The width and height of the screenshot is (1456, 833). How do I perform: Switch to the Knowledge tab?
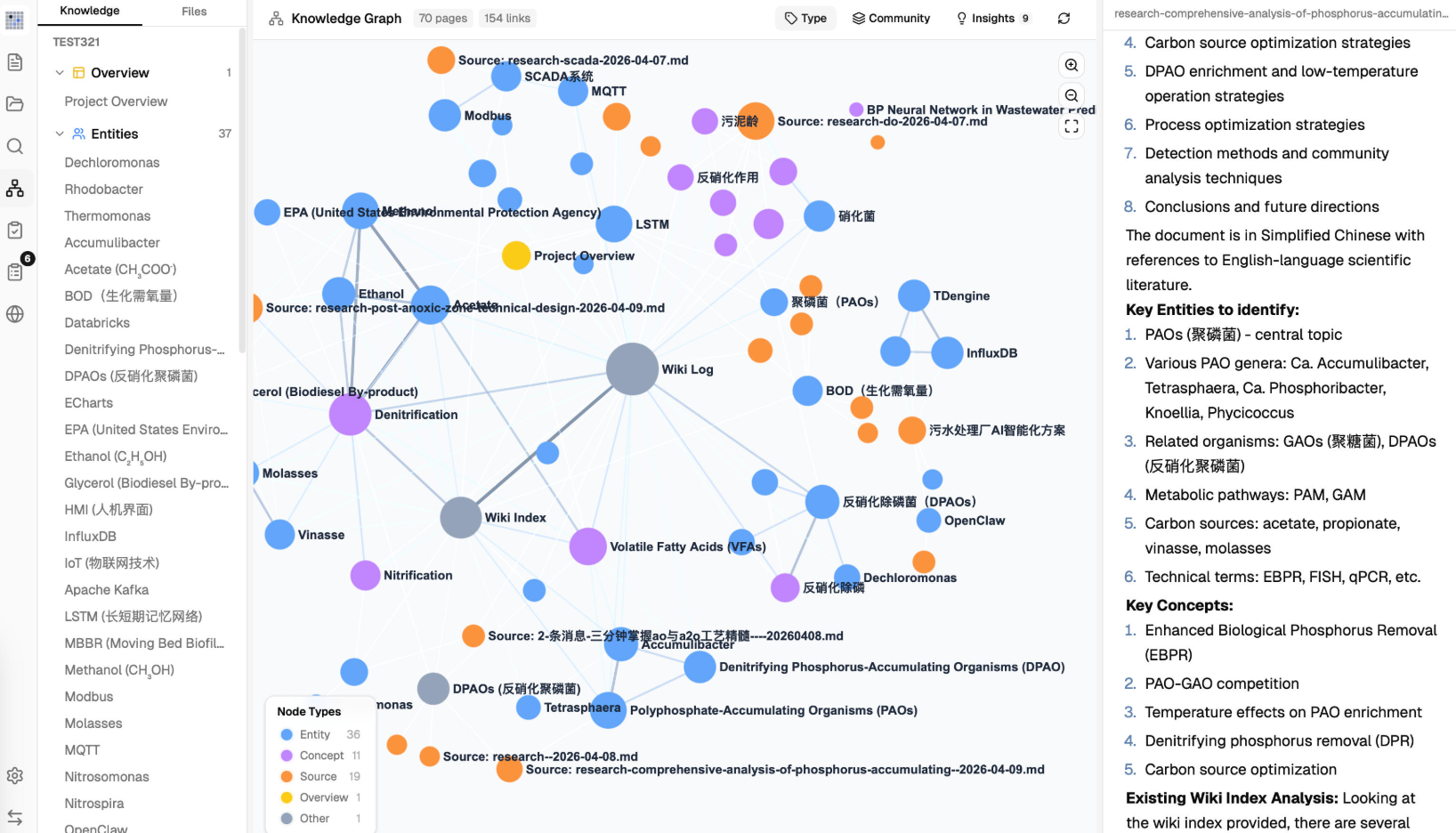click(89, 11)
